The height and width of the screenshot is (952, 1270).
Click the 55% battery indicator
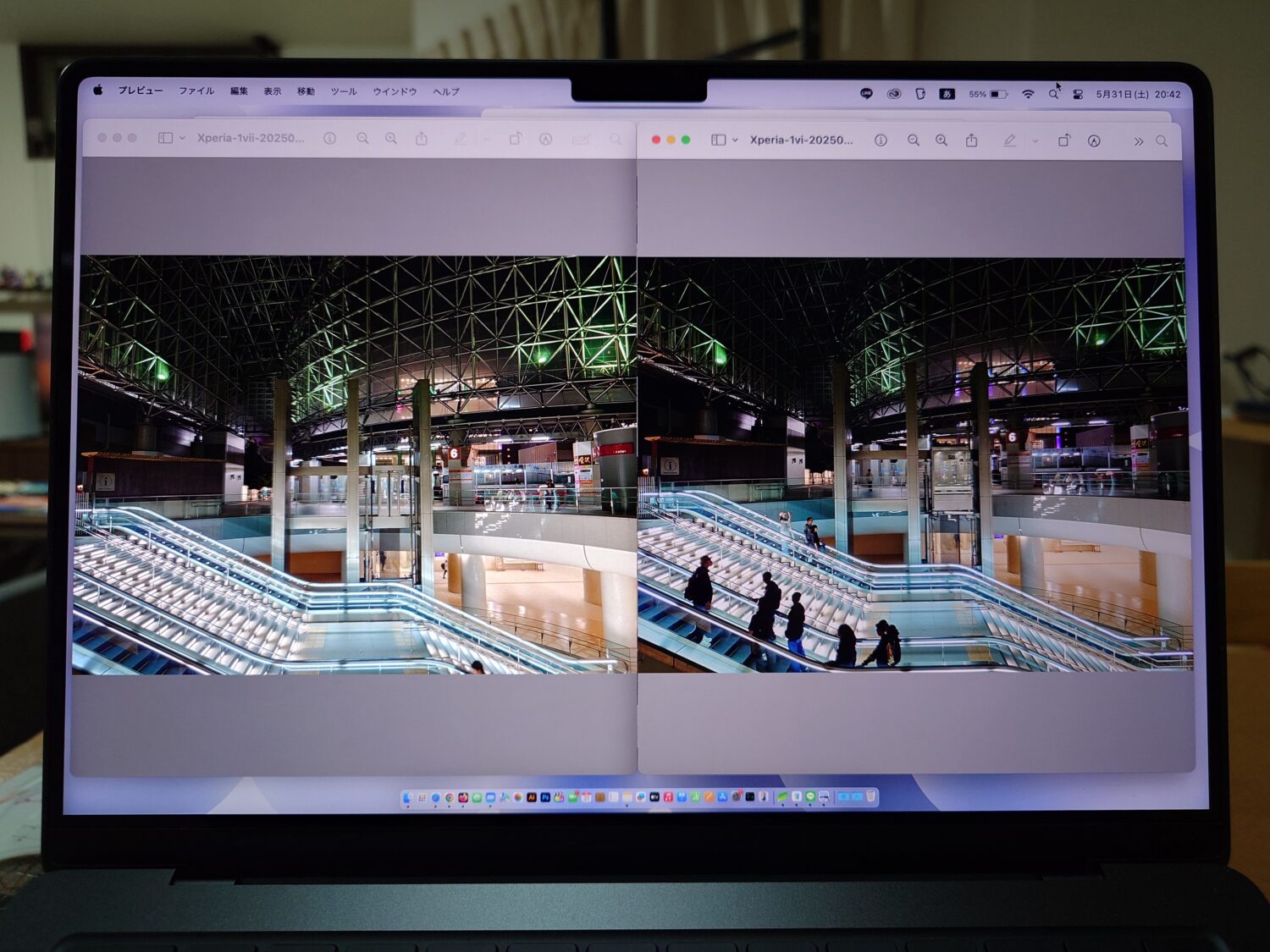(x=988, y=94)
